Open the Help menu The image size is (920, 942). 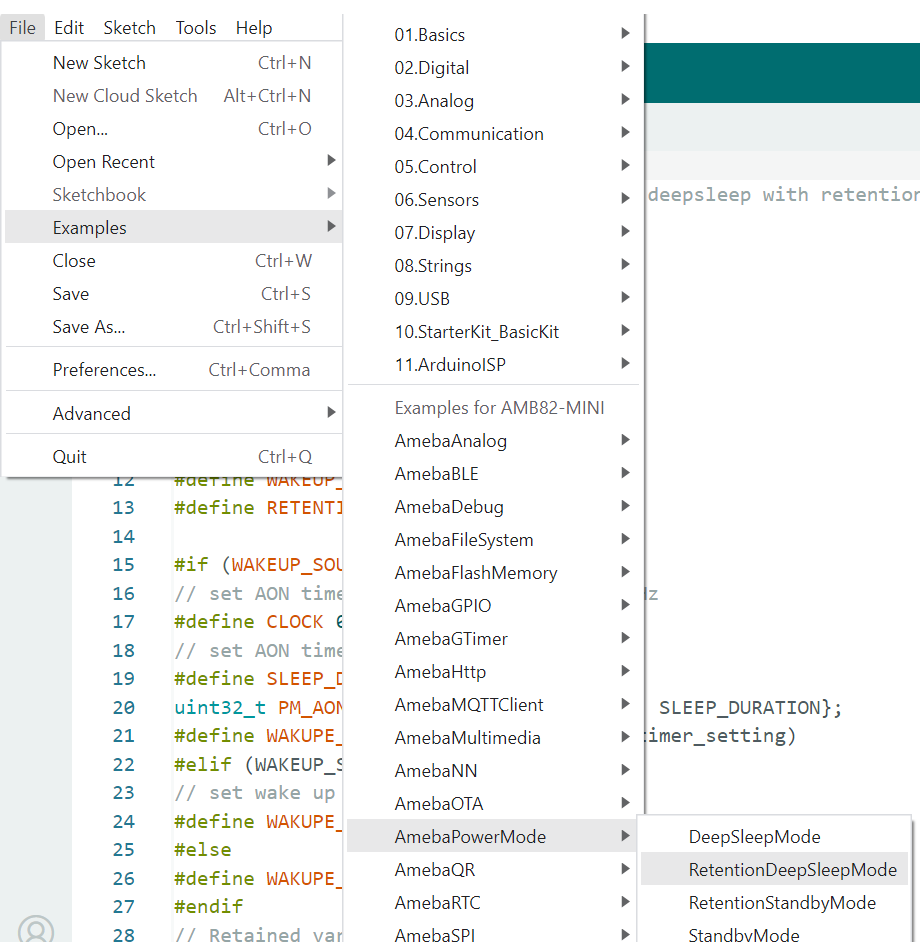(x=254, y=28)
